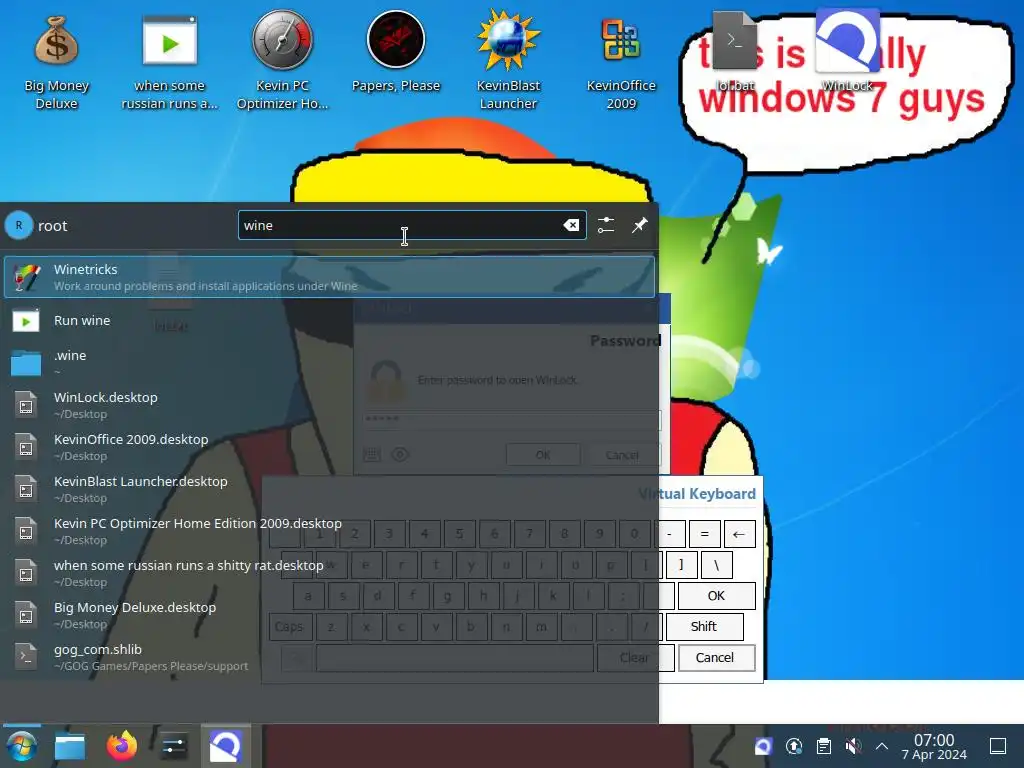The height and width of the screenshot is (768, 1024).
Task: Open Big Money Deluxe.desktop result
Action: (x=329, y=615)
